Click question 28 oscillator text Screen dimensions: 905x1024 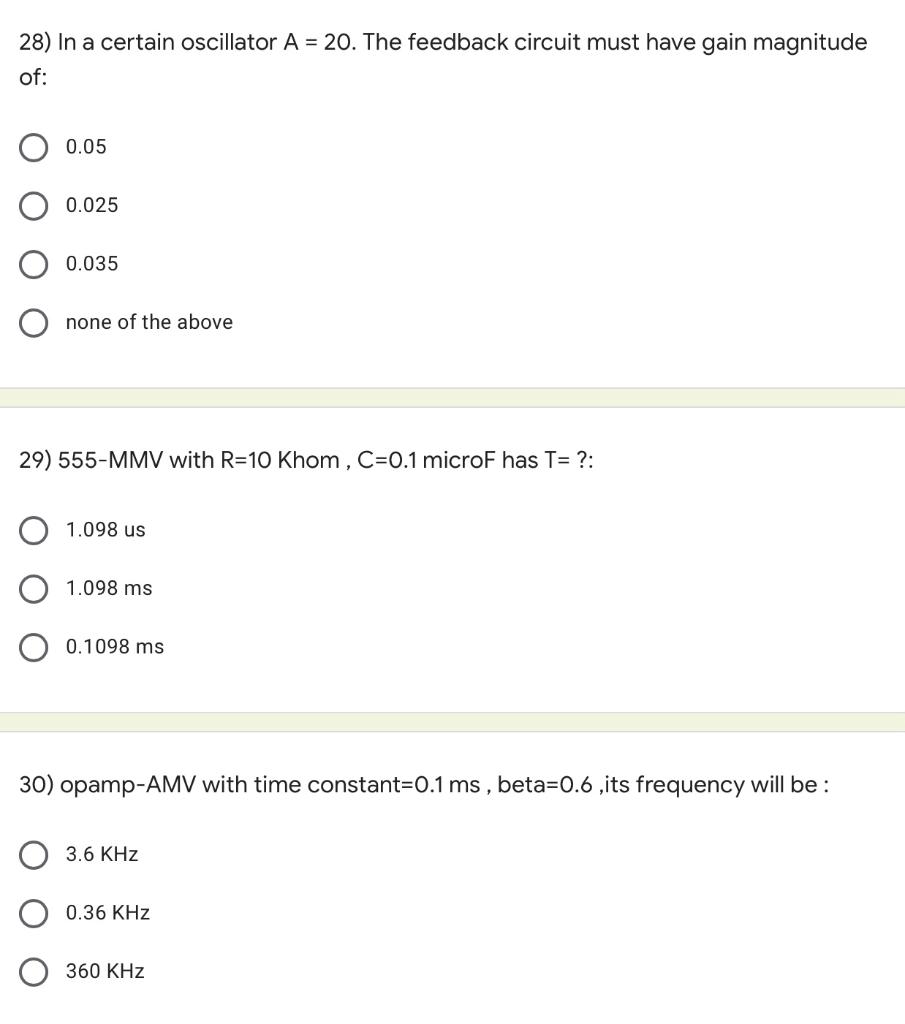(443, 59)
